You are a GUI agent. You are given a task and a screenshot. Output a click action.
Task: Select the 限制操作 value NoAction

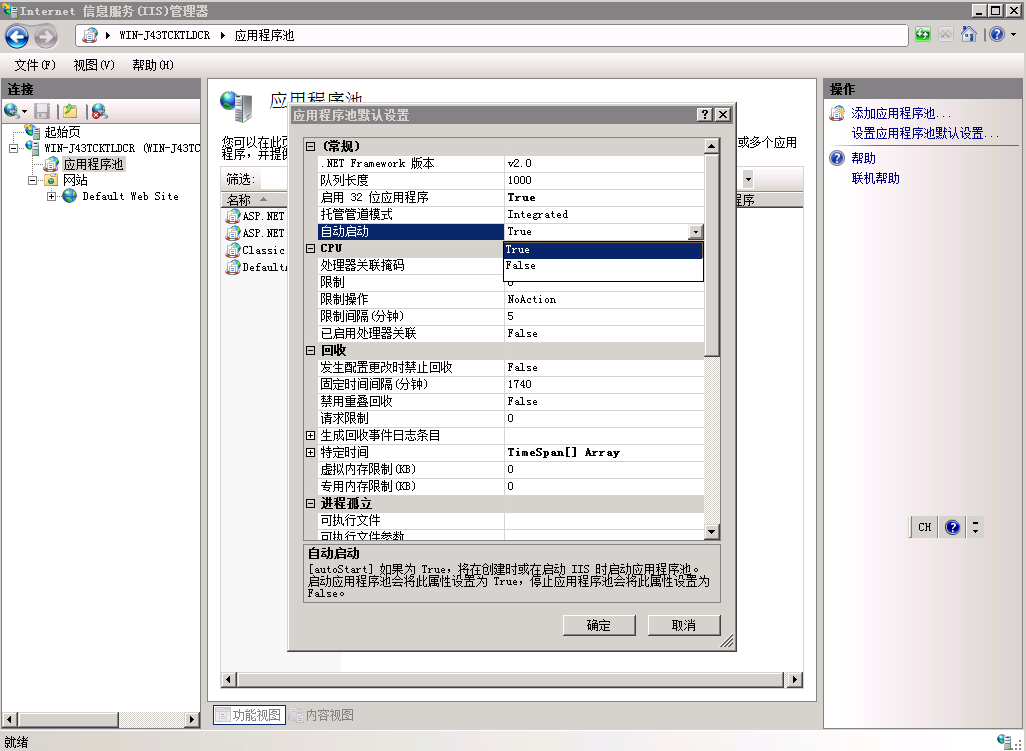(x=604, y=300)
